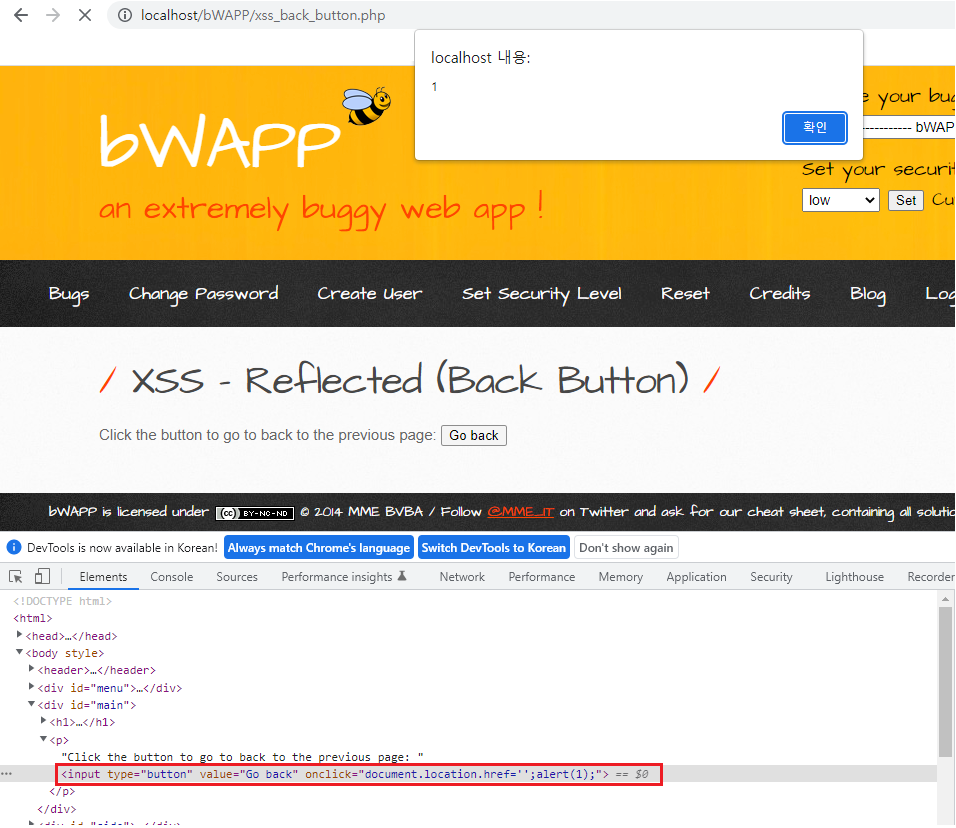Select the "Click the button to go" text node
The width and height of the screenshot is (956, 828).
(x=242, y=757)
